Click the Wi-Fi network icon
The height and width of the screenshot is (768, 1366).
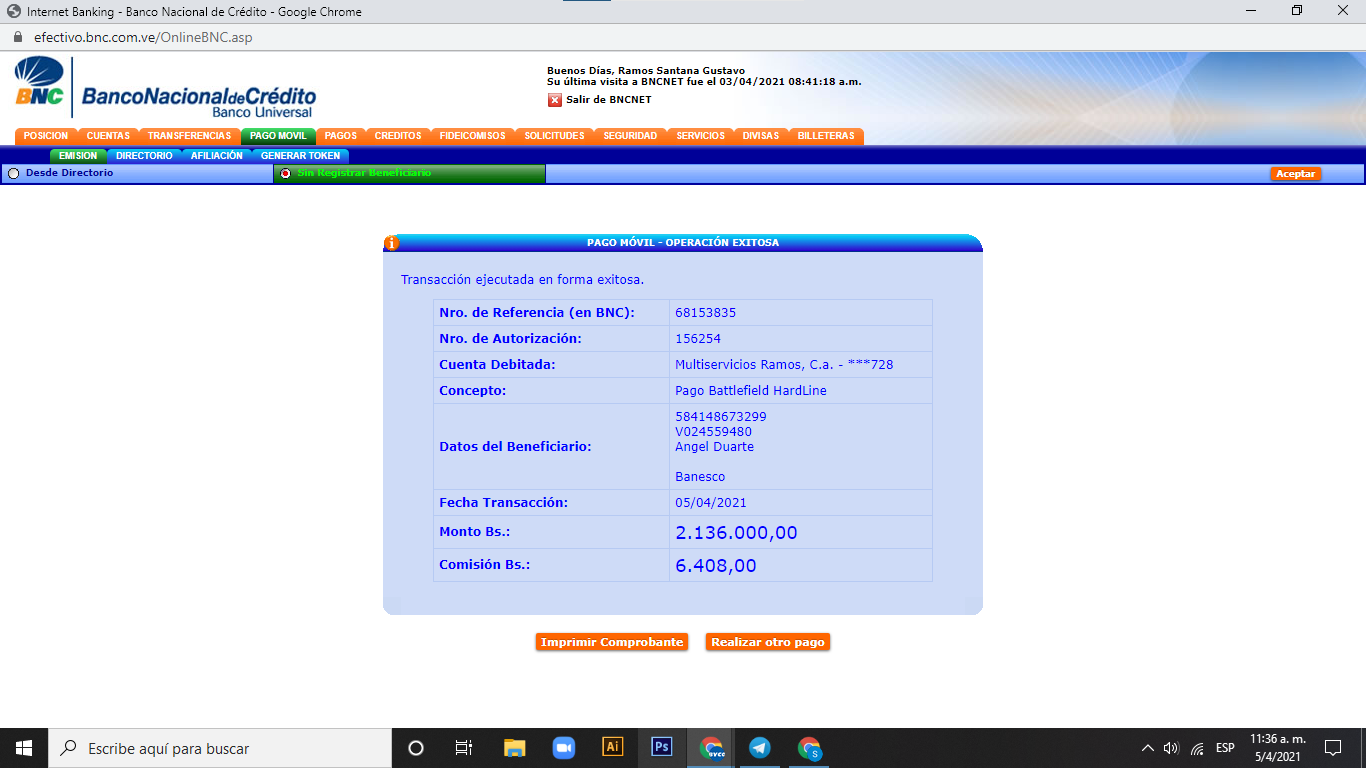[1197, 748]
